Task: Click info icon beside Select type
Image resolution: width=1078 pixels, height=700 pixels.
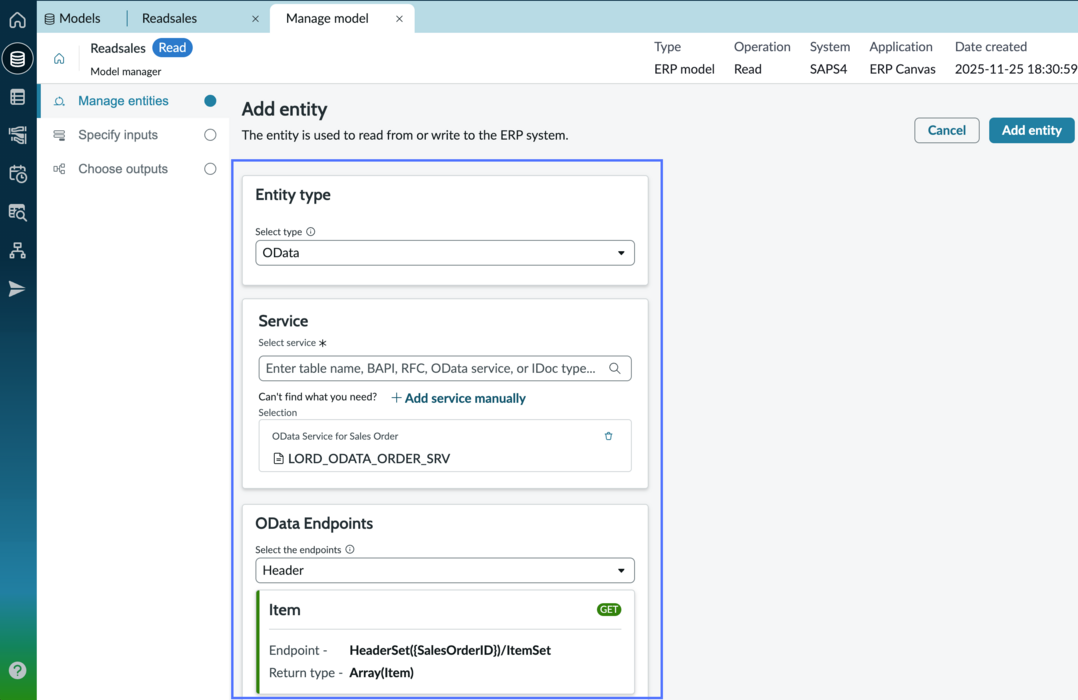Action: pyautogui.click(x=311, y=232)
